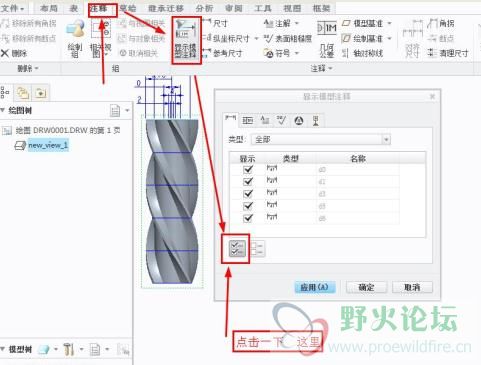Open the geometric tolerances tab in the dialog
The height and width of the screenshot is (365, 481).
[248, 120]
